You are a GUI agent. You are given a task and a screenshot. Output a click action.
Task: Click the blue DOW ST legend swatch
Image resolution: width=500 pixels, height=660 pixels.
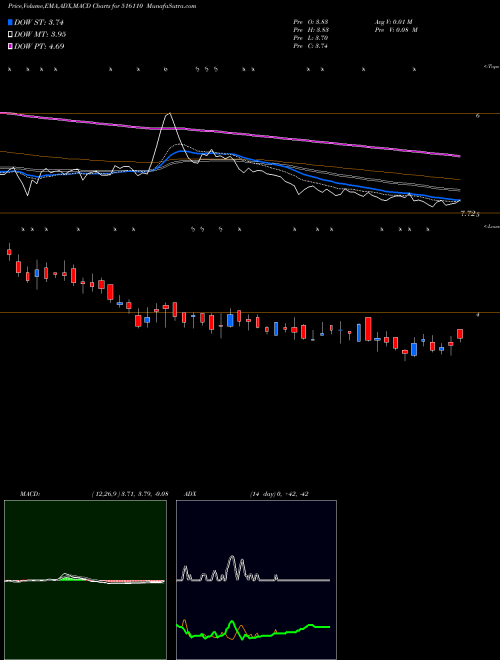[x=10, y=22]
